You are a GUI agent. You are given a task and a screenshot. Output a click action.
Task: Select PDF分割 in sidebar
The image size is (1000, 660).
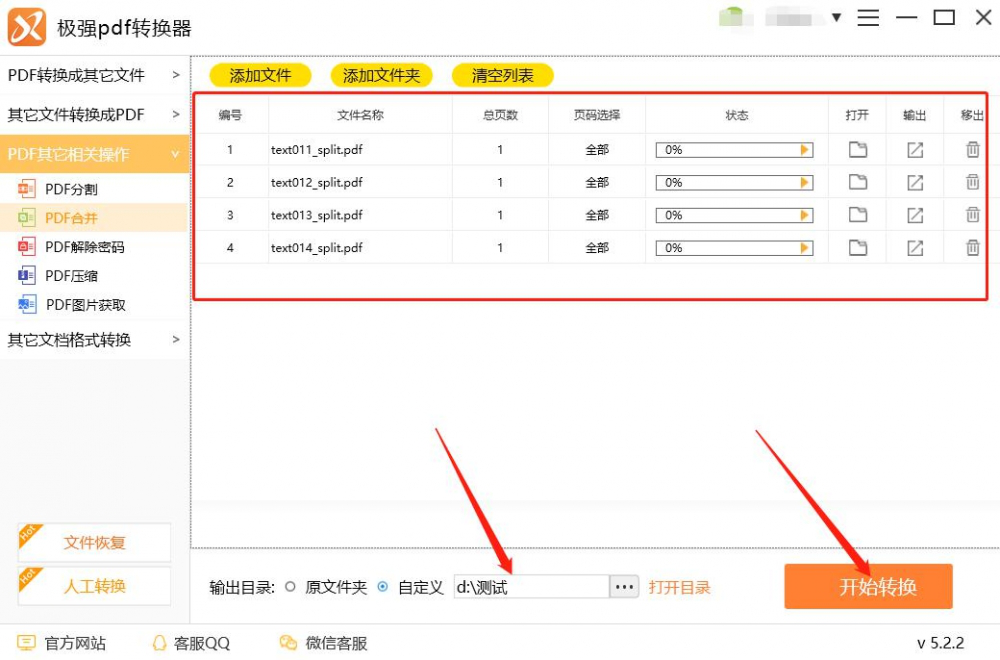(x=94, y=189)
